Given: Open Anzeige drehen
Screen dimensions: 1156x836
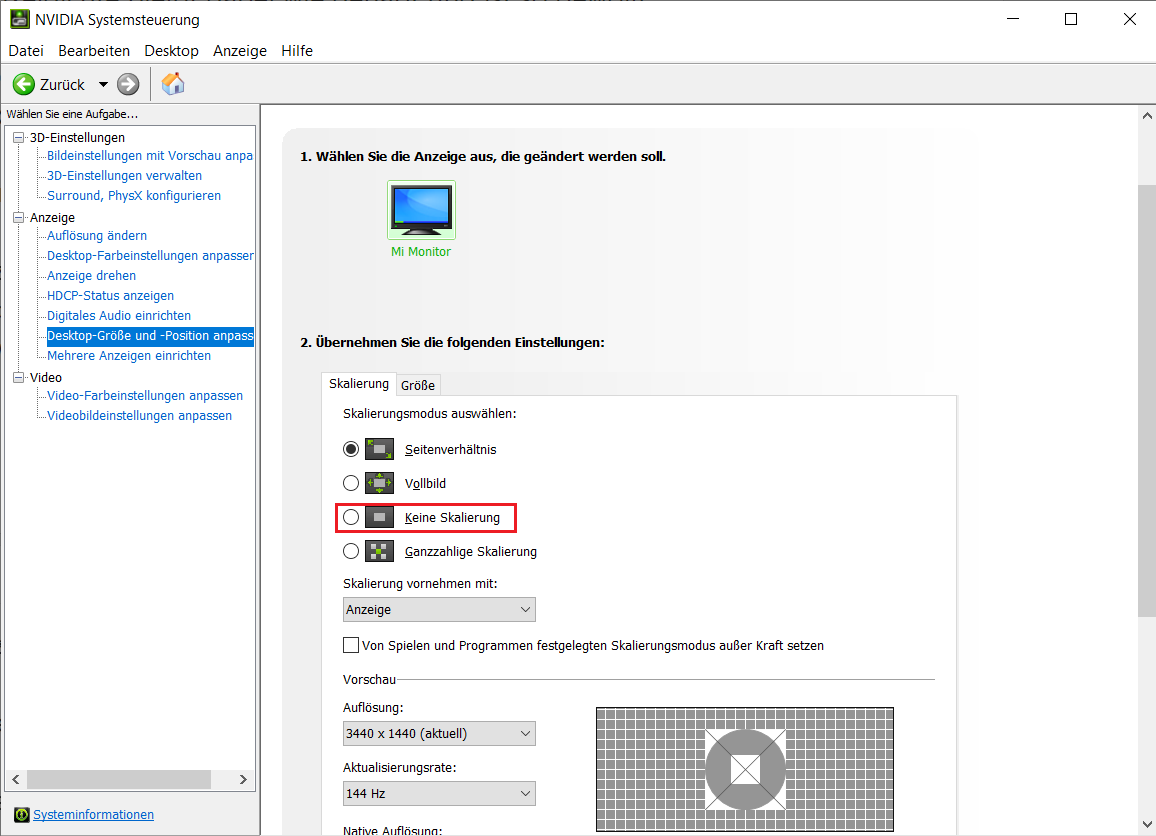Looking at the screenshot, I should pos(91,275).
